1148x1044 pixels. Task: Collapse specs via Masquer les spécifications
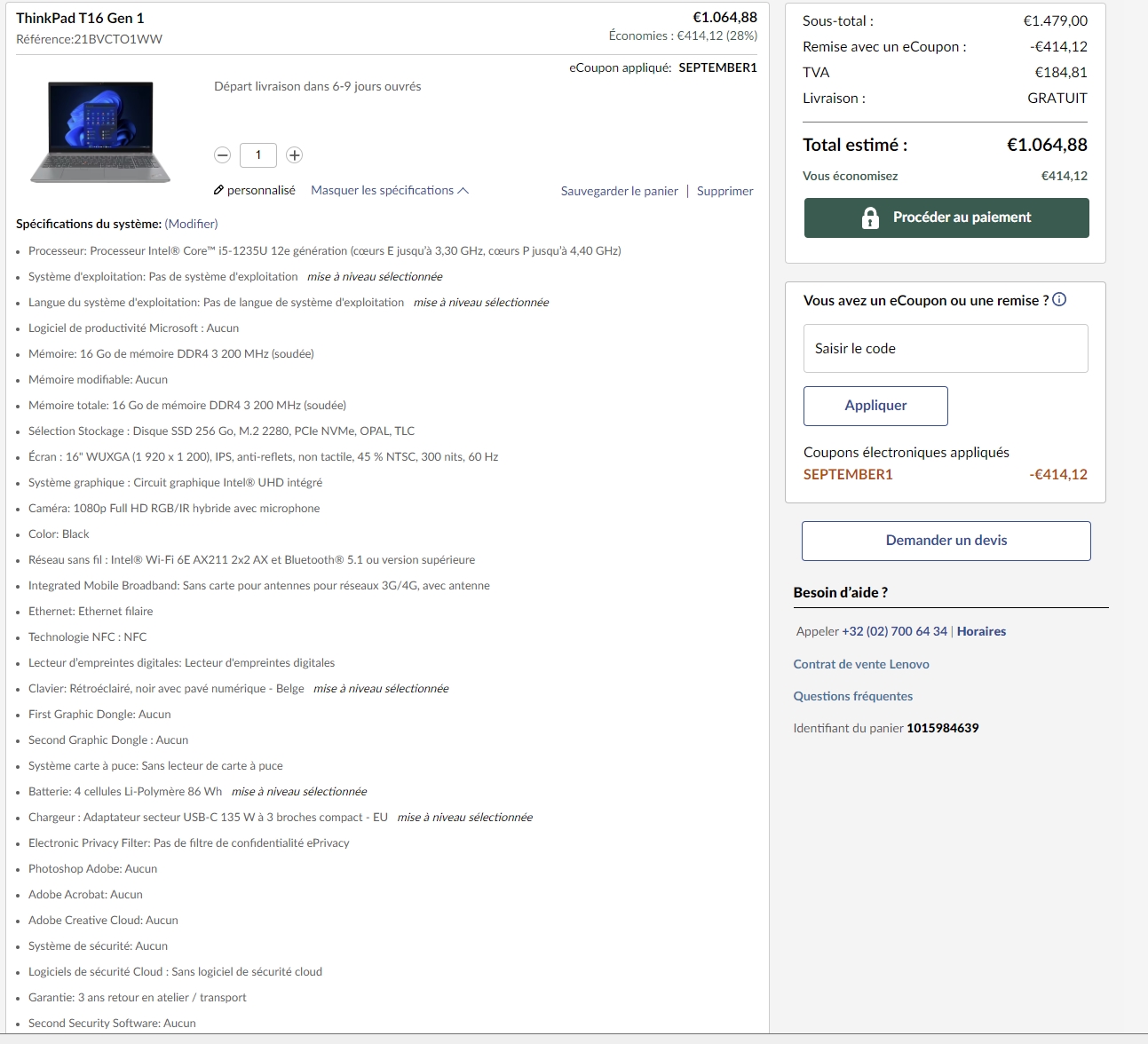pos(390,191)
